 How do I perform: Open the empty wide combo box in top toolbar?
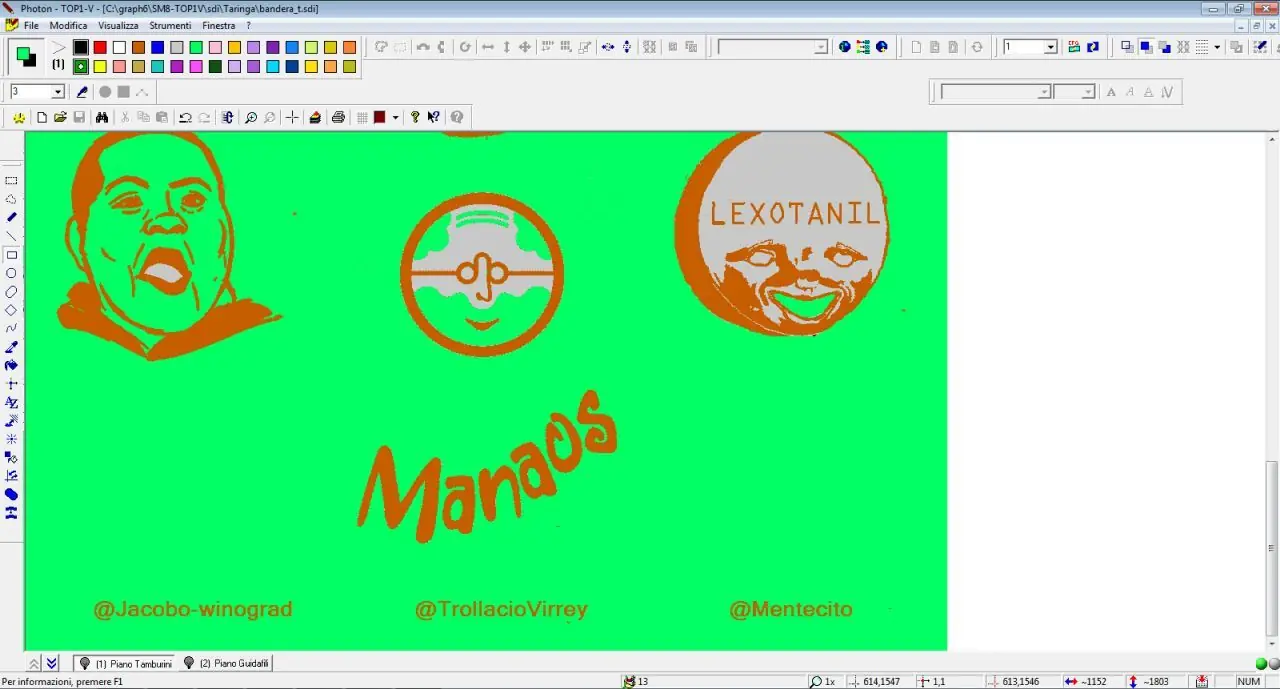[773, 47]
